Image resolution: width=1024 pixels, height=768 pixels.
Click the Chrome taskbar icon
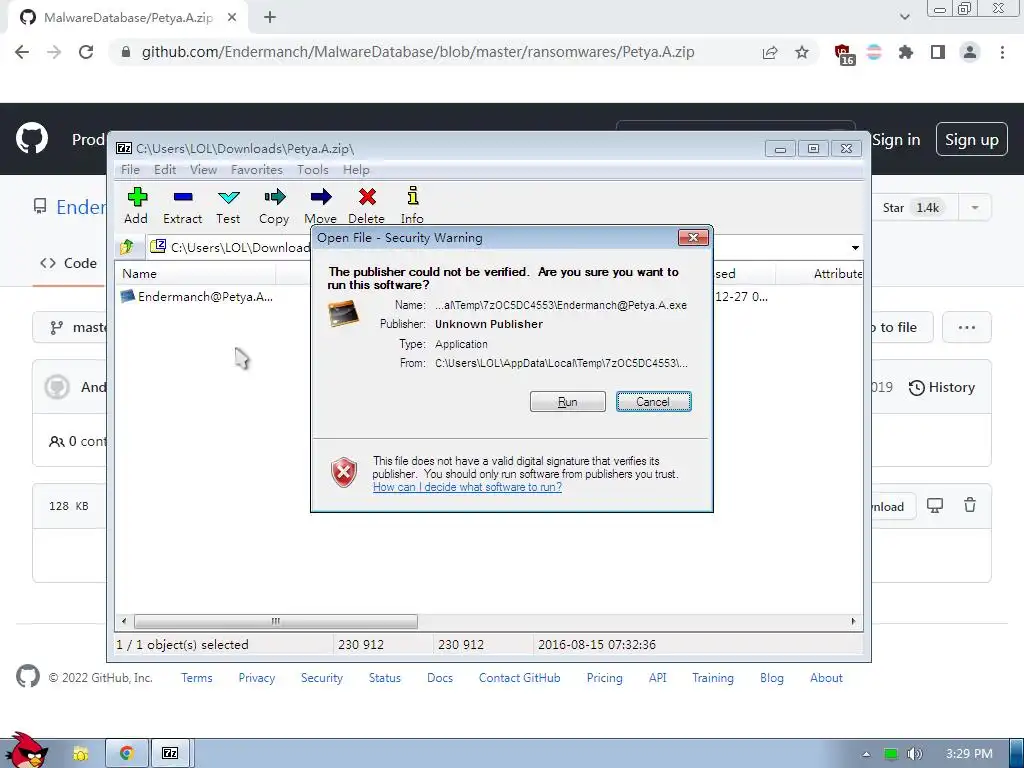127,754
